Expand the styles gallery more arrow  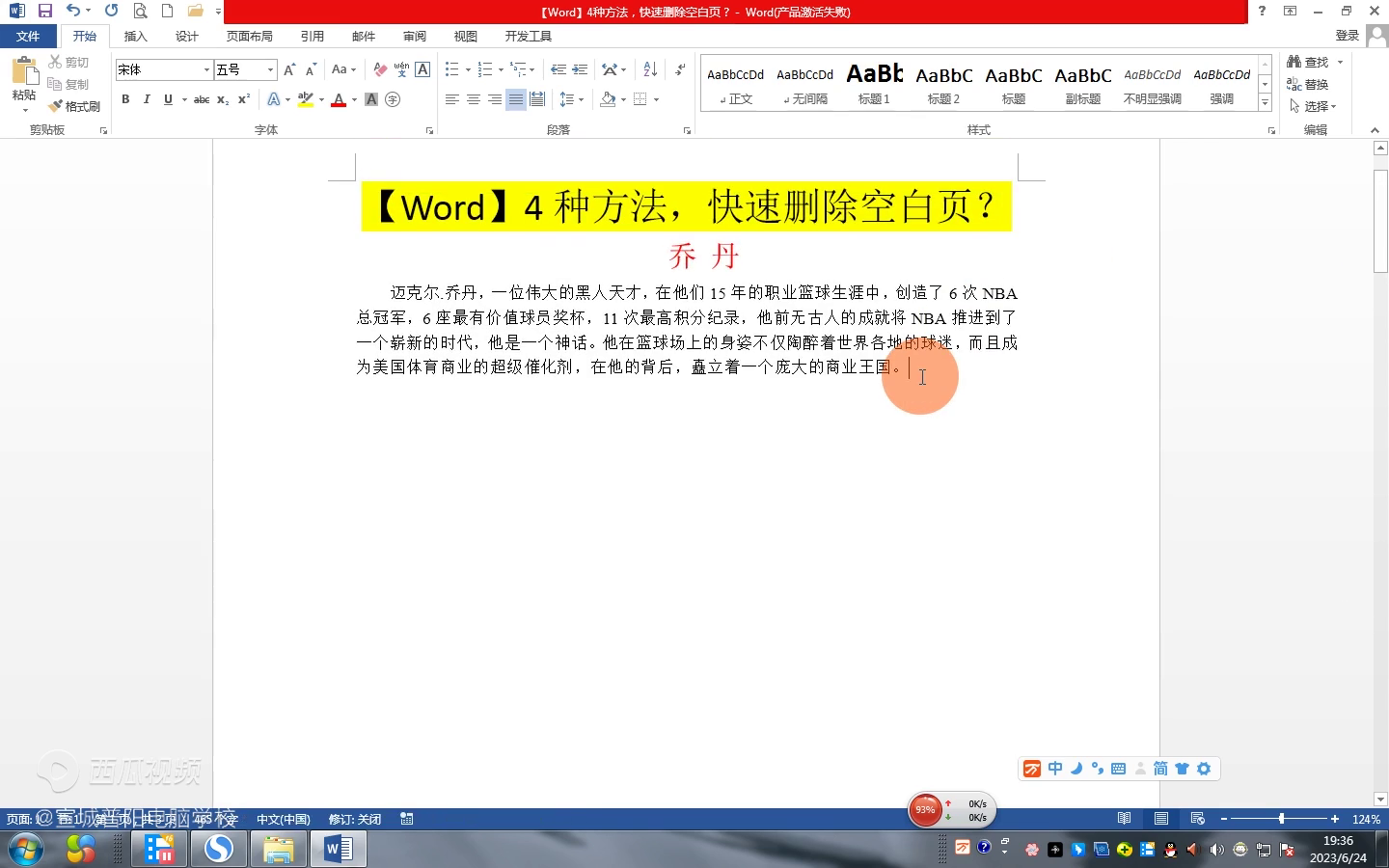[x=1265, y=102]
